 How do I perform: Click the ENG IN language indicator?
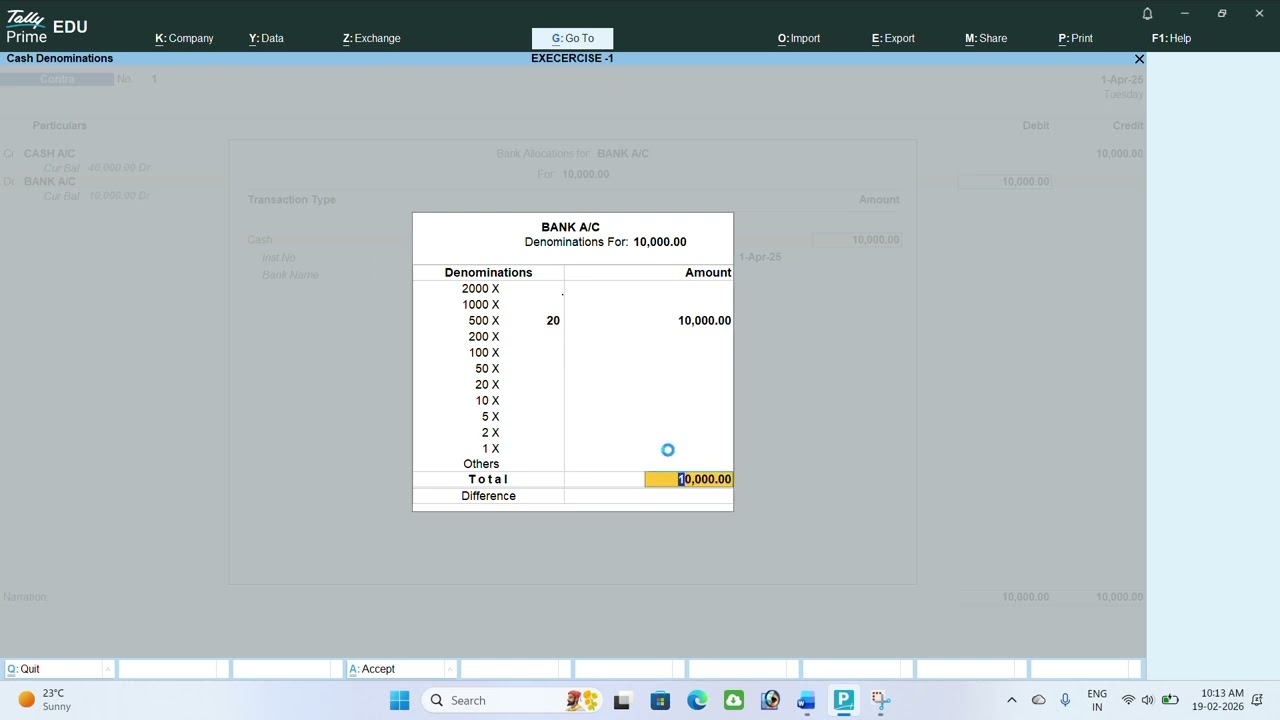tap(1097, 700)
